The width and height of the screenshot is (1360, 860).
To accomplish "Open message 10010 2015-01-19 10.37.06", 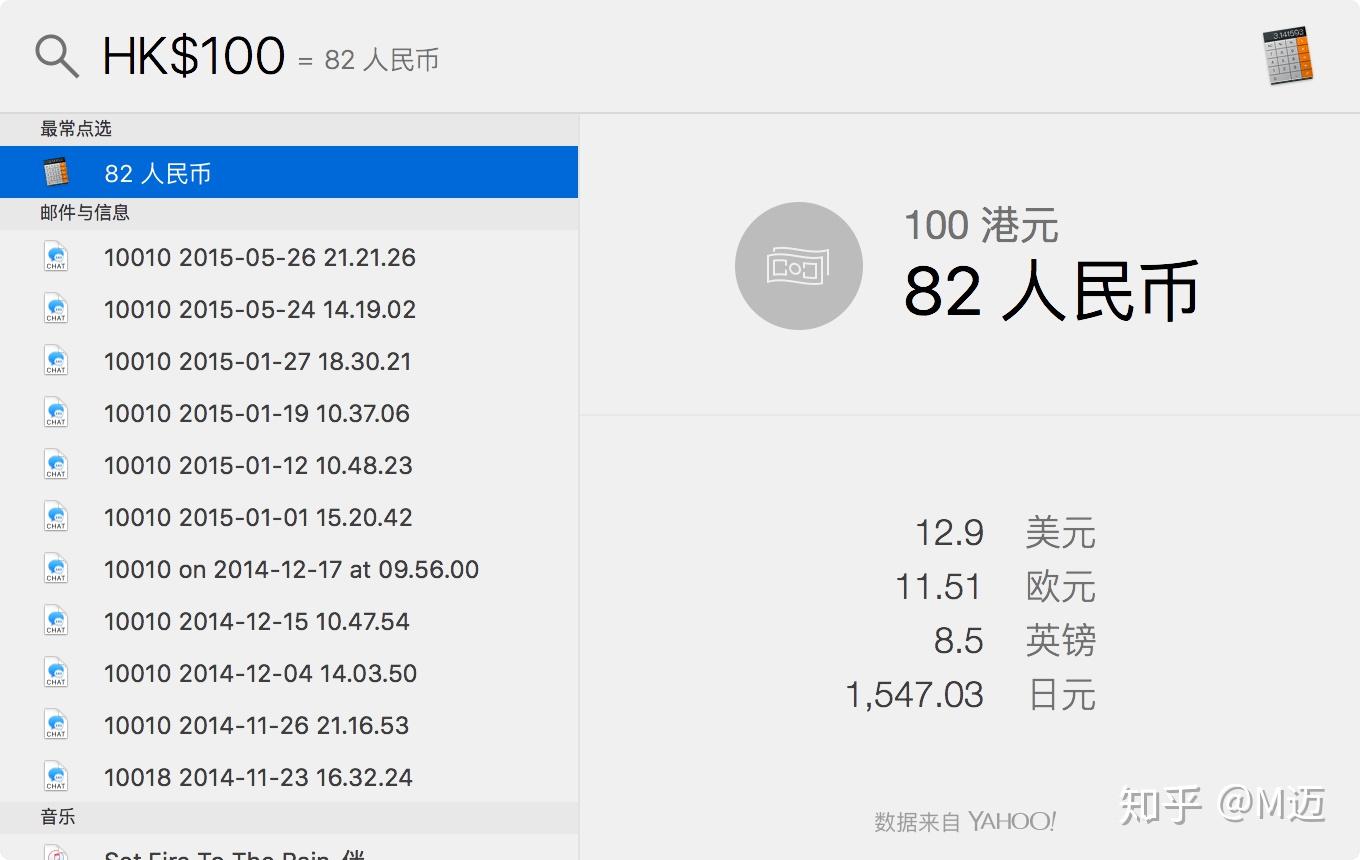I will coord(256,413).
